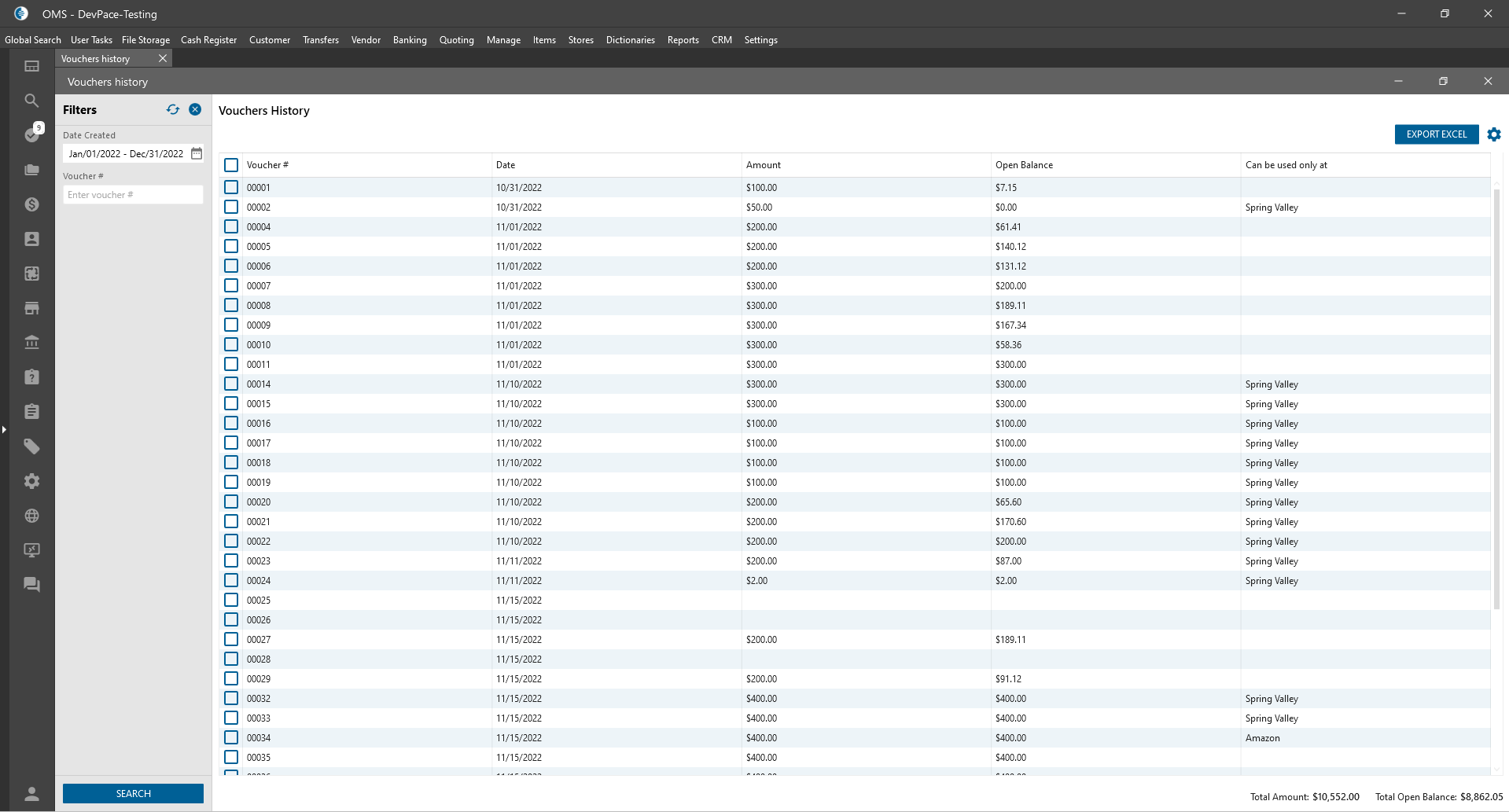
Task: Click the $50.00 amount for voucher 00002
Action: 759,207
